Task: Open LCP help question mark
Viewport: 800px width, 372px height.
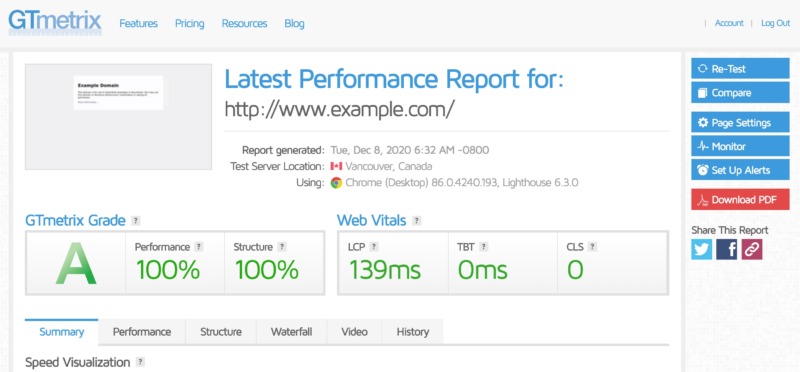Action: [373, 247]
